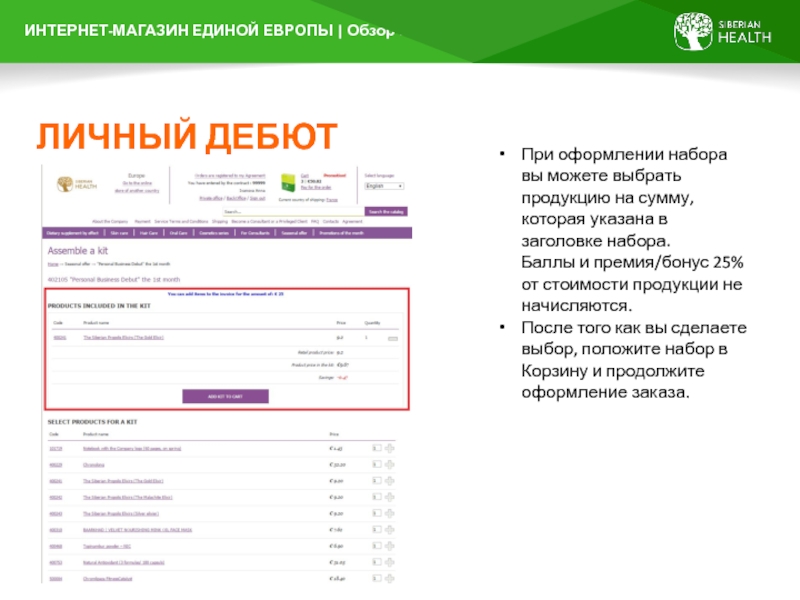800x600 pixels.
Task: Click the current country of shipping link
Action: tap(332, 200)
